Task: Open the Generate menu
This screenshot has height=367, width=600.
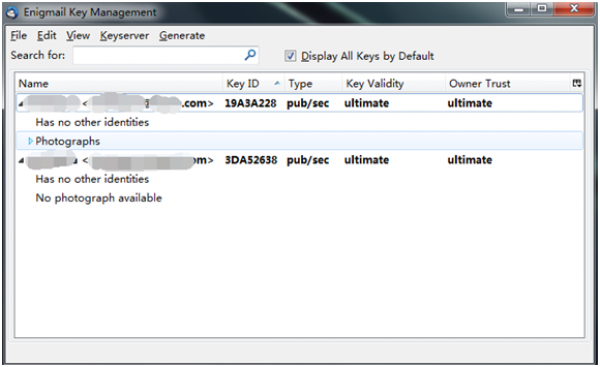Action: click(182, 36)
